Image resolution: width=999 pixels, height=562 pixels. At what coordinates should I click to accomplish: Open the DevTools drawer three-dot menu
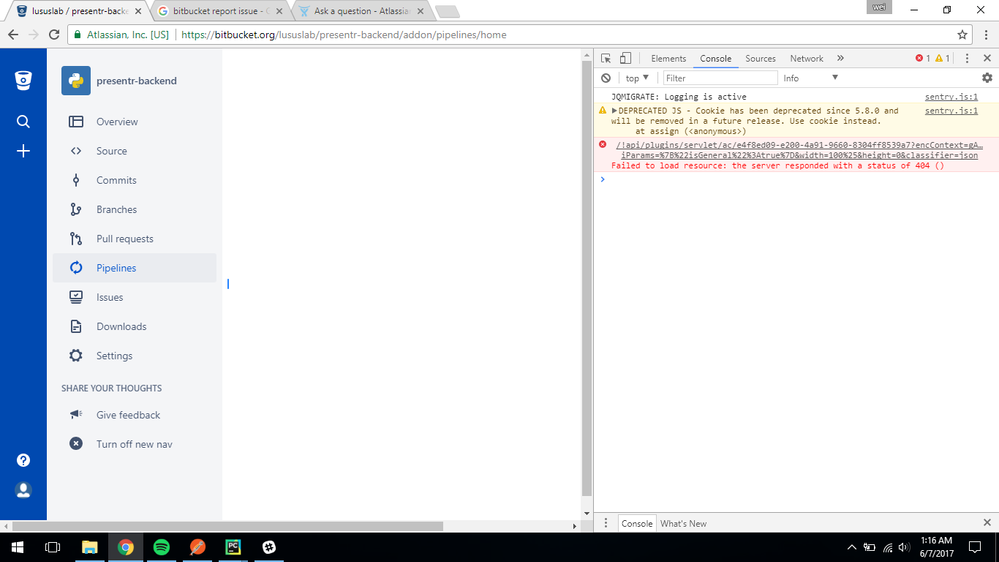click(606, 523)
